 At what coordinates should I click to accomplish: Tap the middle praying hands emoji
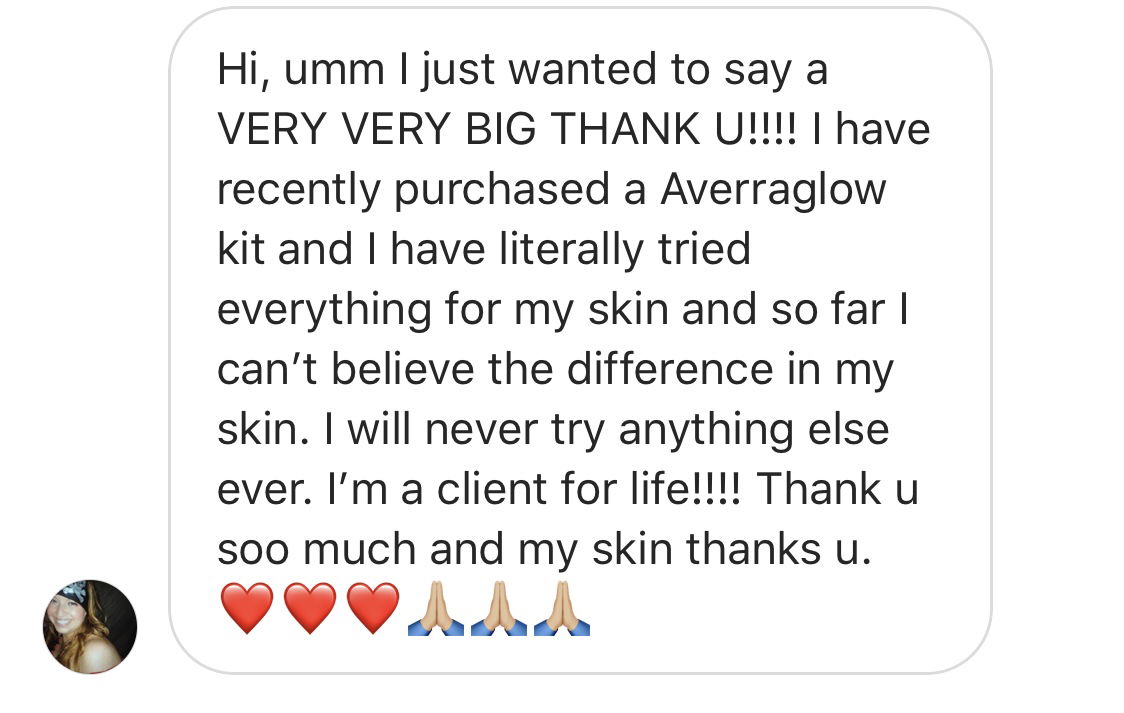(x=499, y=608)
